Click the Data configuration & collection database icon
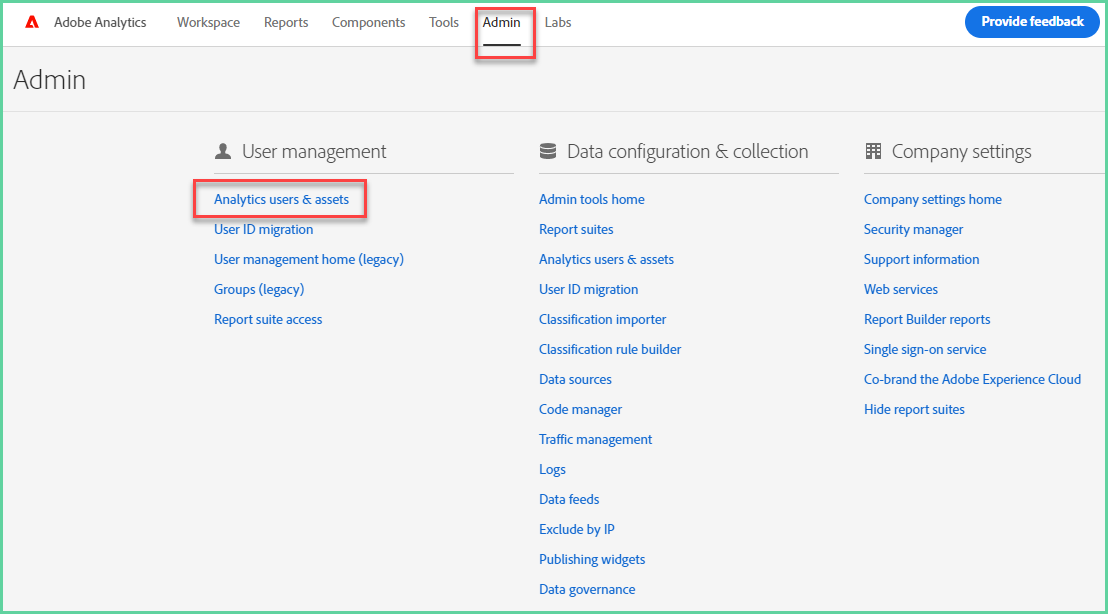1108x614 pixels. click(548, 150)
